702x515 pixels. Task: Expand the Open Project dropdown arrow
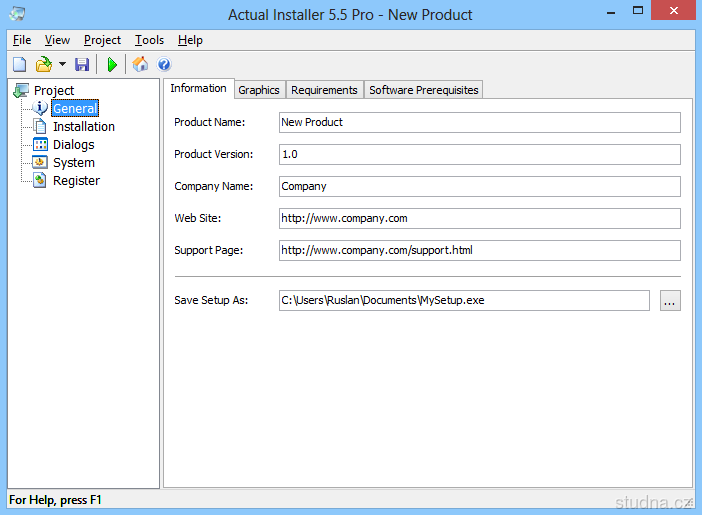(x=62, y=65)
